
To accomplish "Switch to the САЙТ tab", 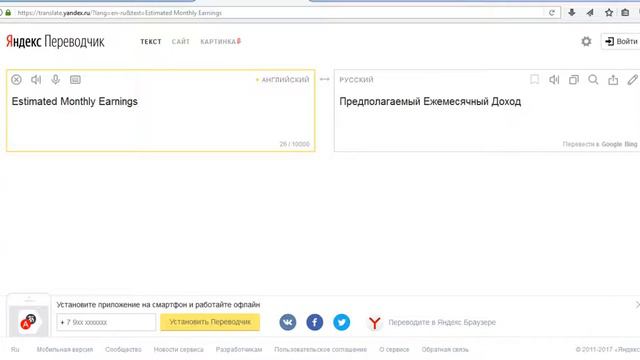I will point(181,42).
